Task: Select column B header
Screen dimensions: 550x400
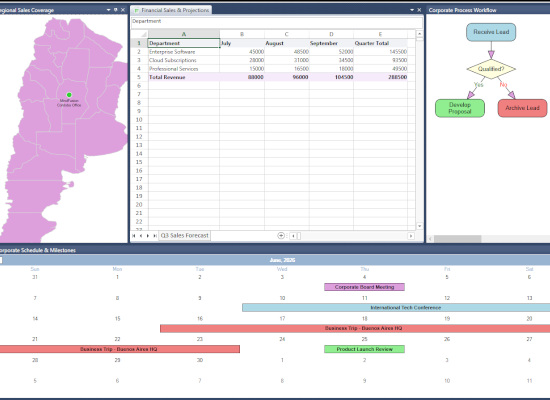Action: click(242, 34)
